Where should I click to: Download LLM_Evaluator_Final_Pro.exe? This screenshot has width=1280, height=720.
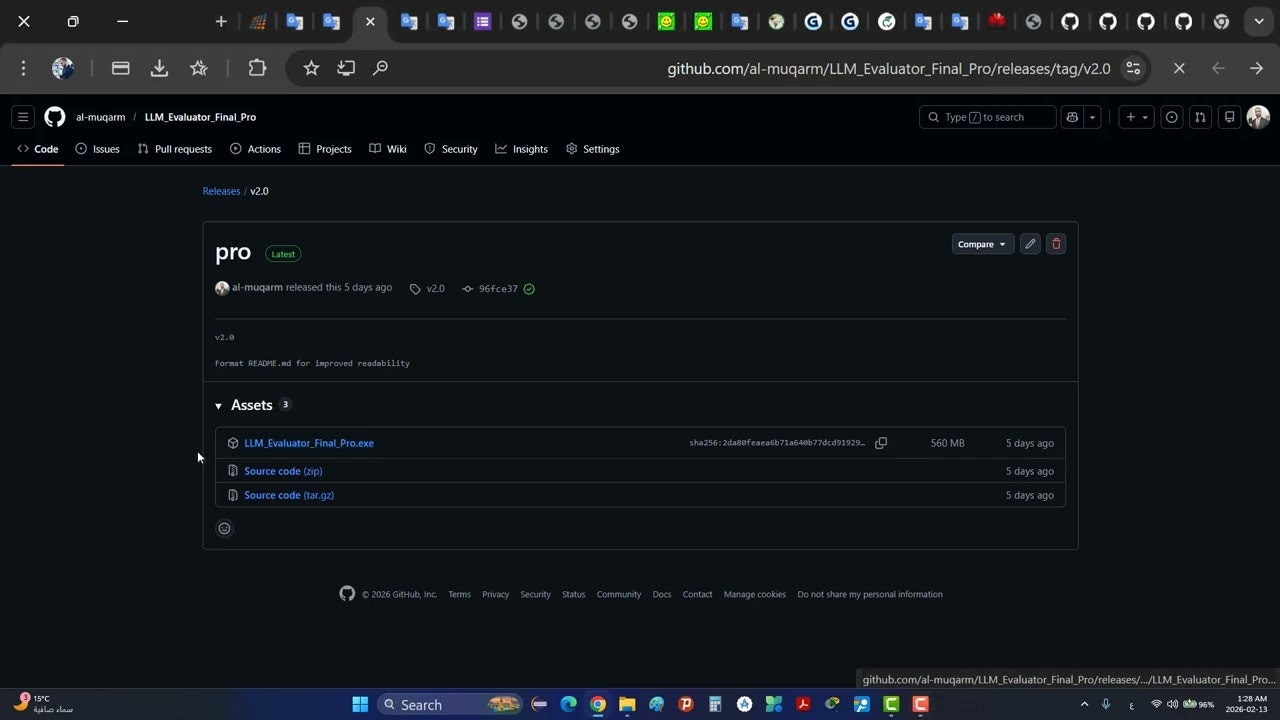pos(309,443)
